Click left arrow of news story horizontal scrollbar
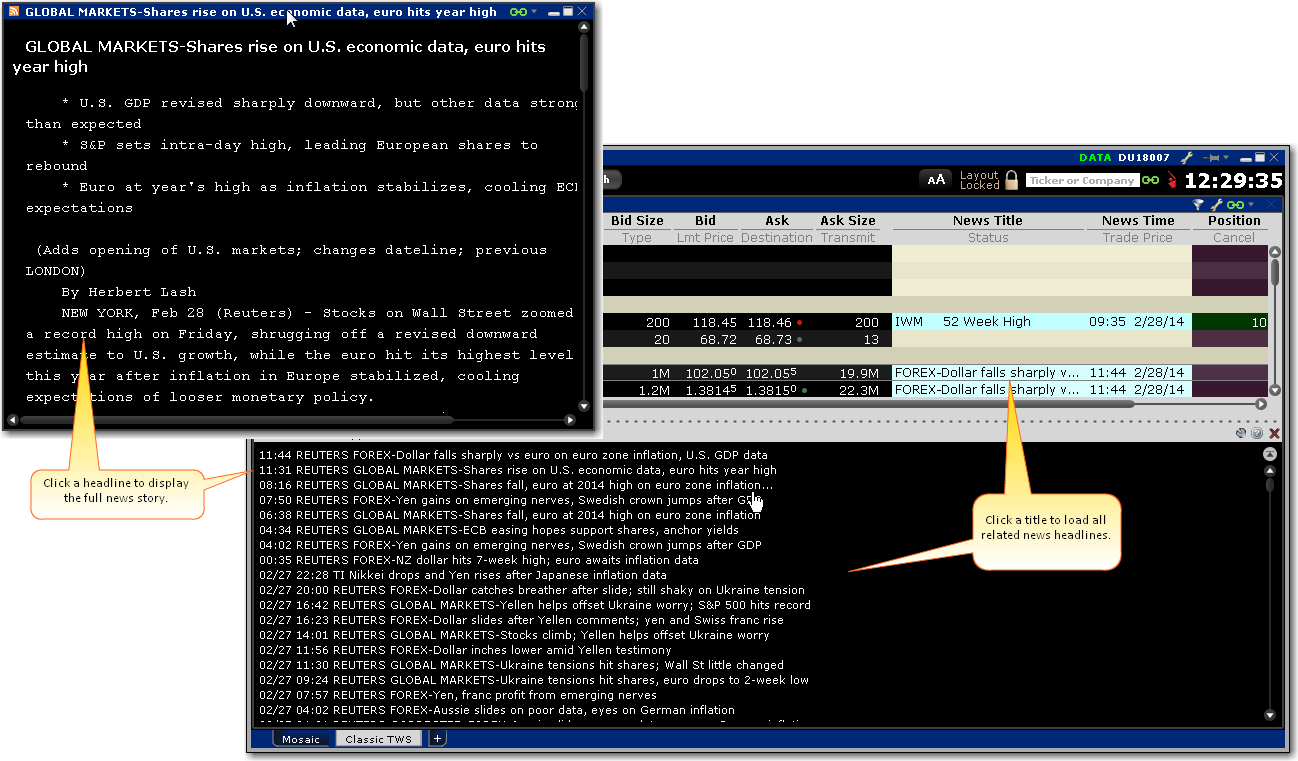The height and width of the screenshot is (761, 1298). [x=12, y=420]
